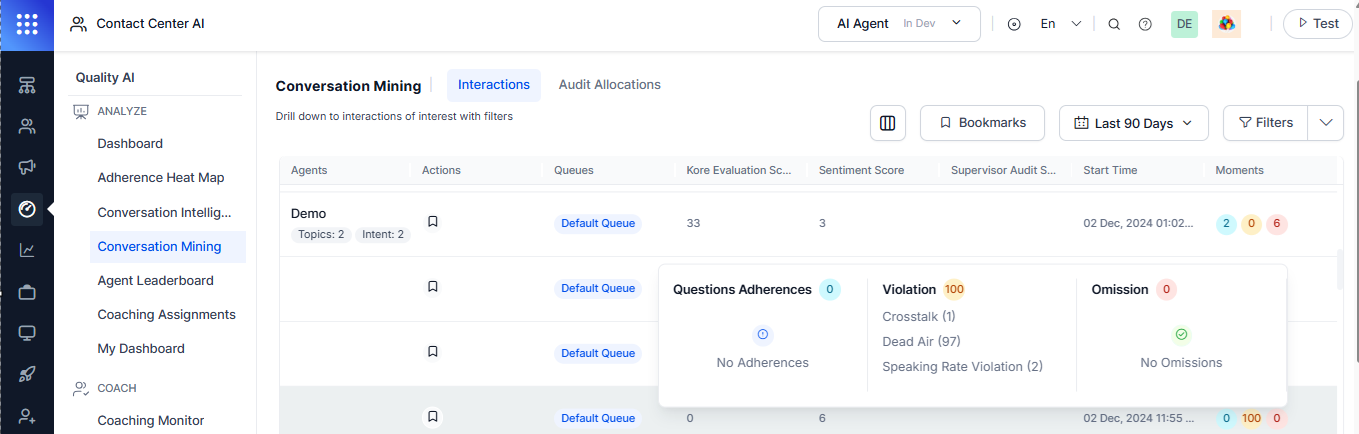Image resolution: width=1359 pixels, height=434 pixels.
Task: Switch to the Audit Allocations tab
Action: point(610,85)
